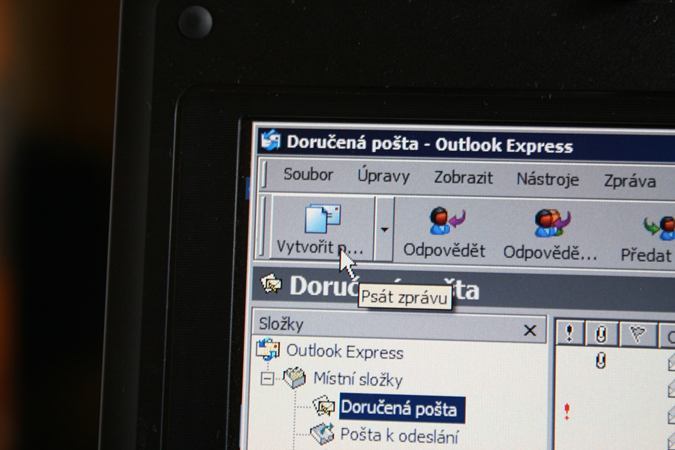The width and height of the screenshot is (675, 450).
Task: Open the Úpravy menu
Action: (x=383, y=176)
